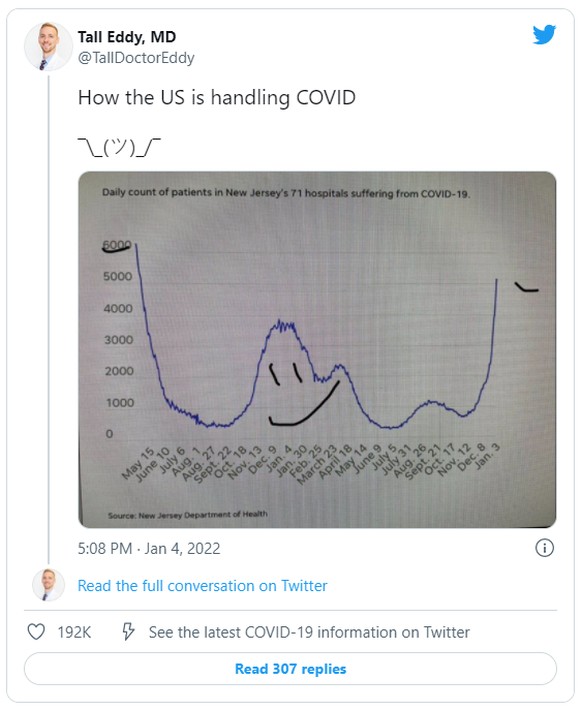Click the 192K likes count

[74, 632]
